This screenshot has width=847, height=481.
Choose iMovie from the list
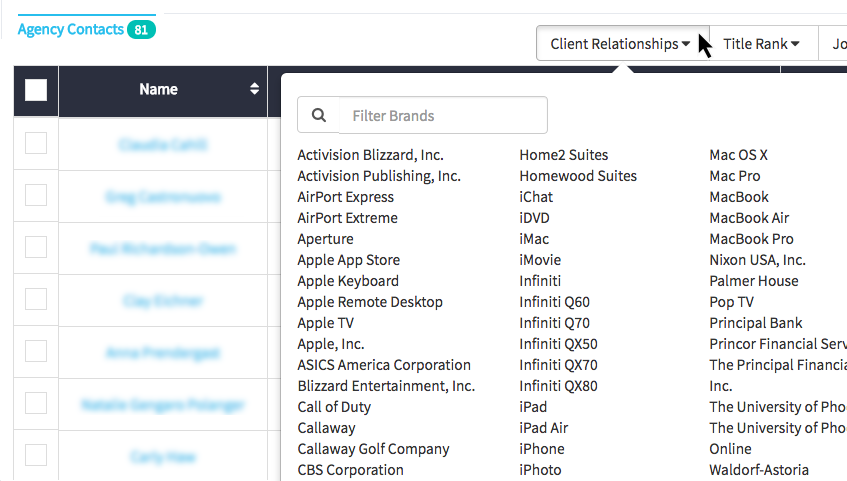coord(540,260)
